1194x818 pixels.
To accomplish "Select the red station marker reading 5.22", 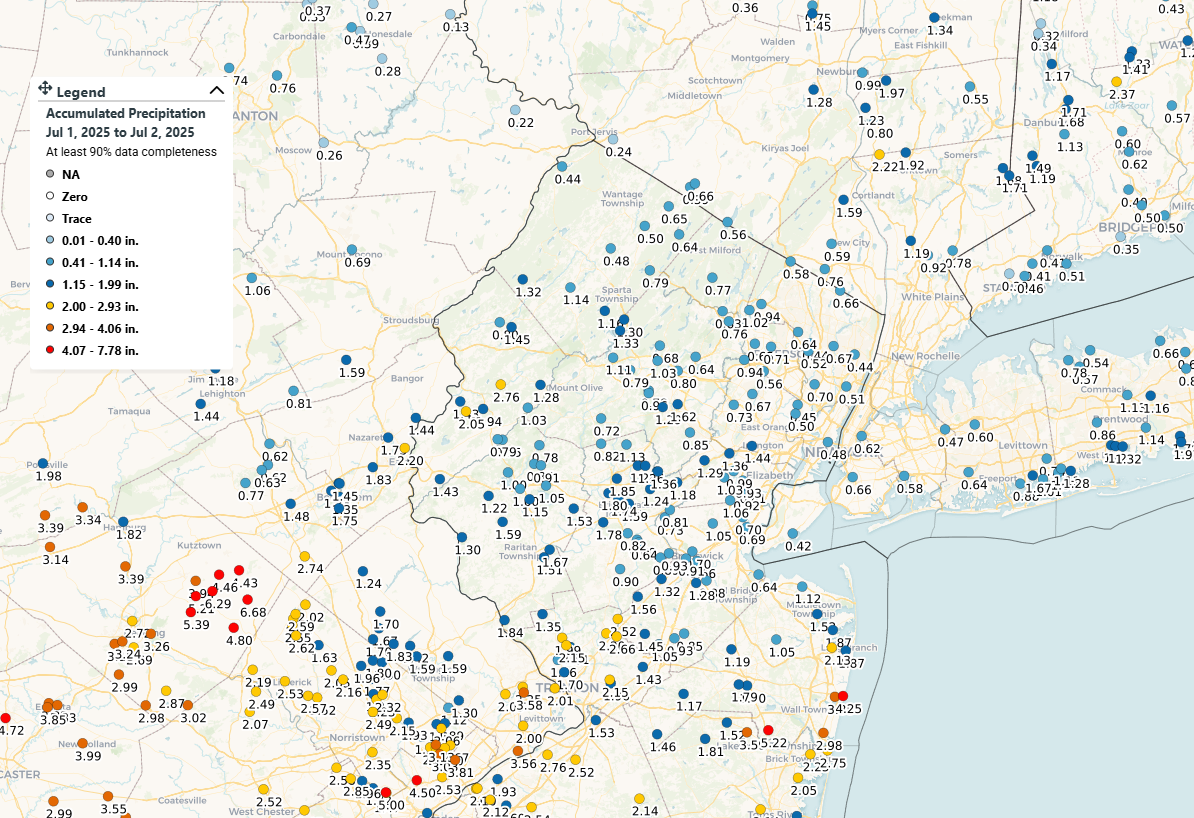I will pos(768,730).
